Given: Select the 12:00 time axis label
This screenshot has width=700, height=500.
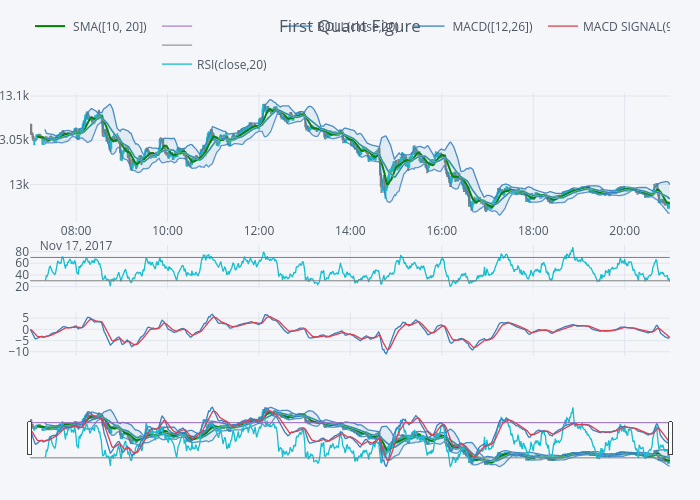Looking at the screenshot, I should (x=259, y=231).
